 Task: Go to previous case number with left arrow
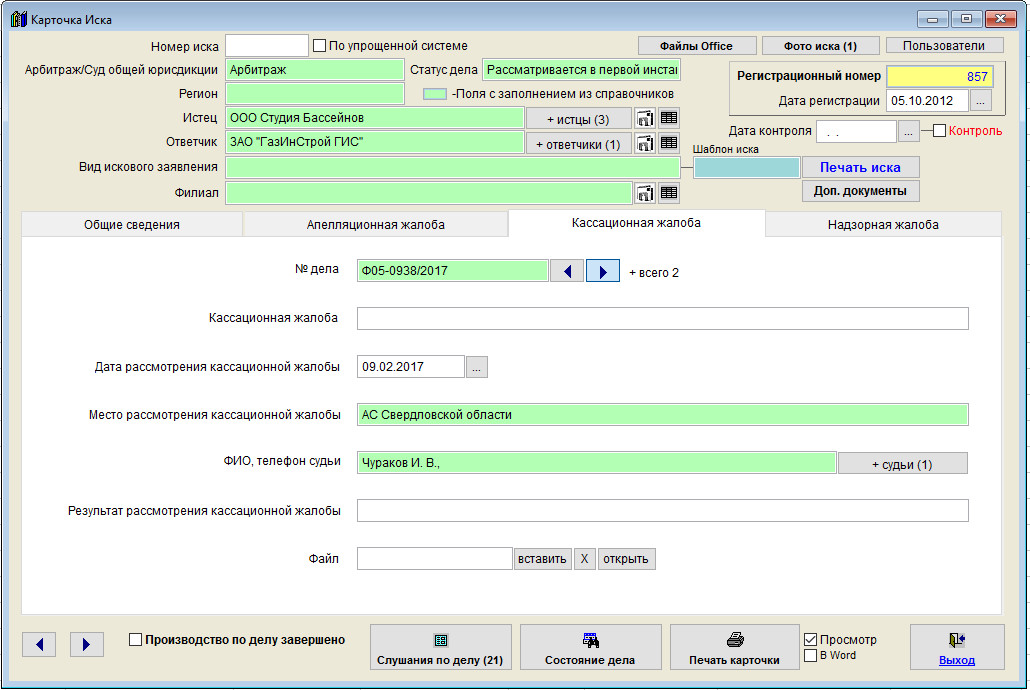567,271
